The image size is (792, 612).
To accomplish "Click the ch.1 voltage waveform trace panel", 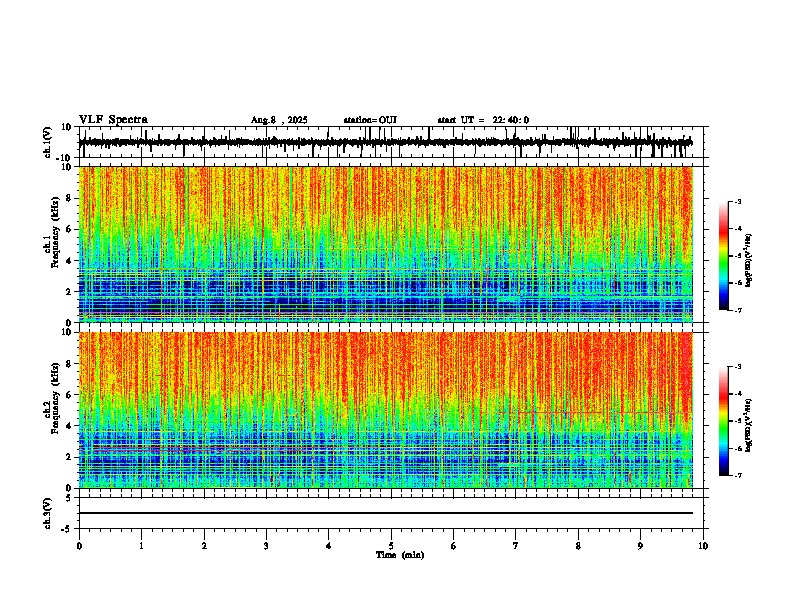I will click(390, 142).
